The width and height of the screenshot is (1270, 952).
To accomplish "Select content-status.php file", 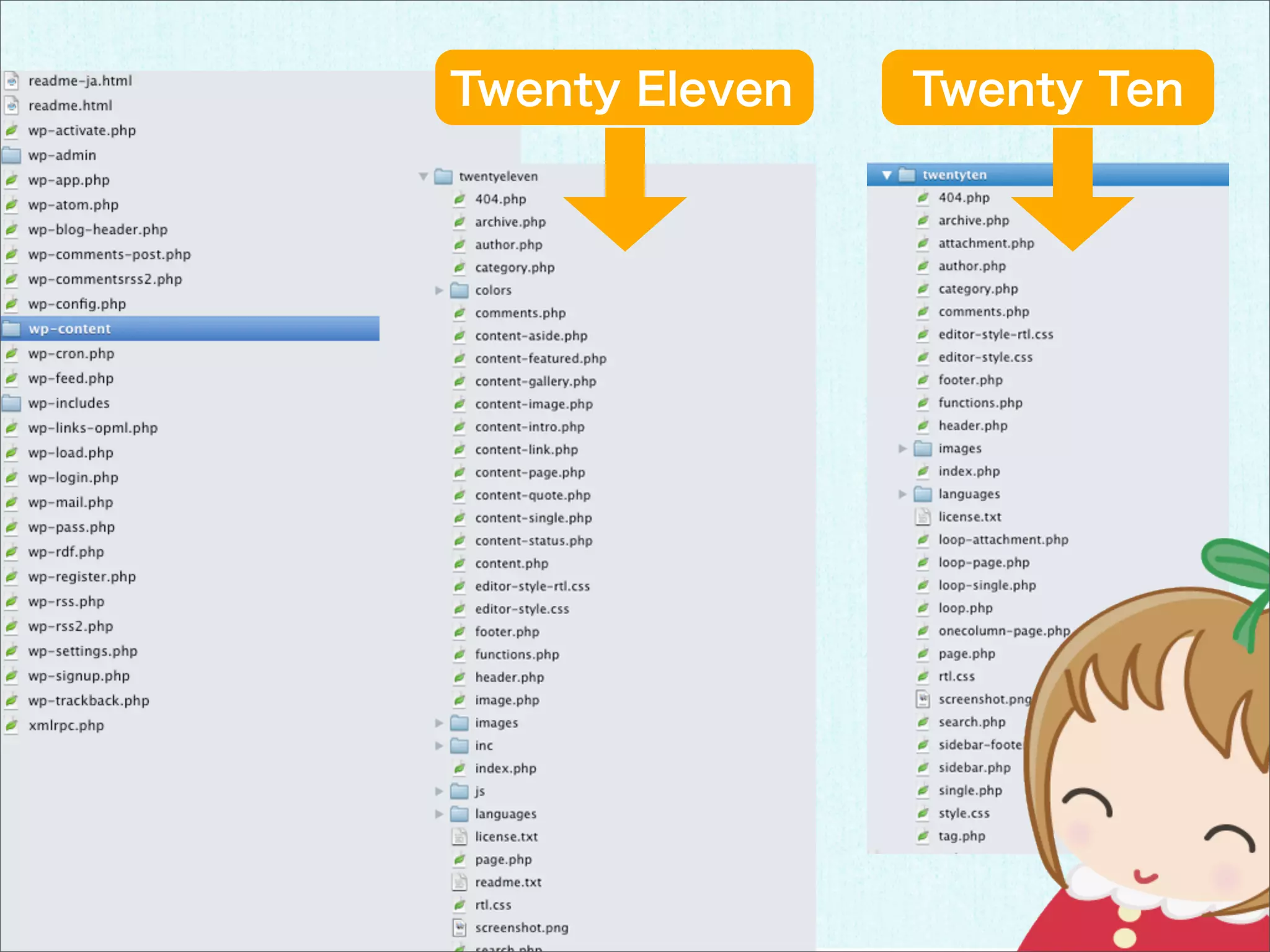I will 533,540.
